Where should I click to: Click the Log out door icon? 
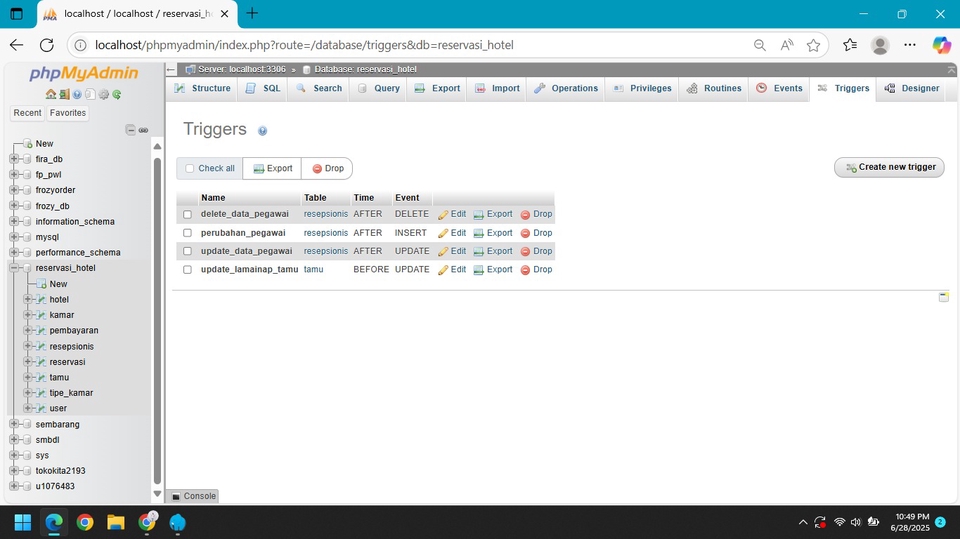pos(64,94)
